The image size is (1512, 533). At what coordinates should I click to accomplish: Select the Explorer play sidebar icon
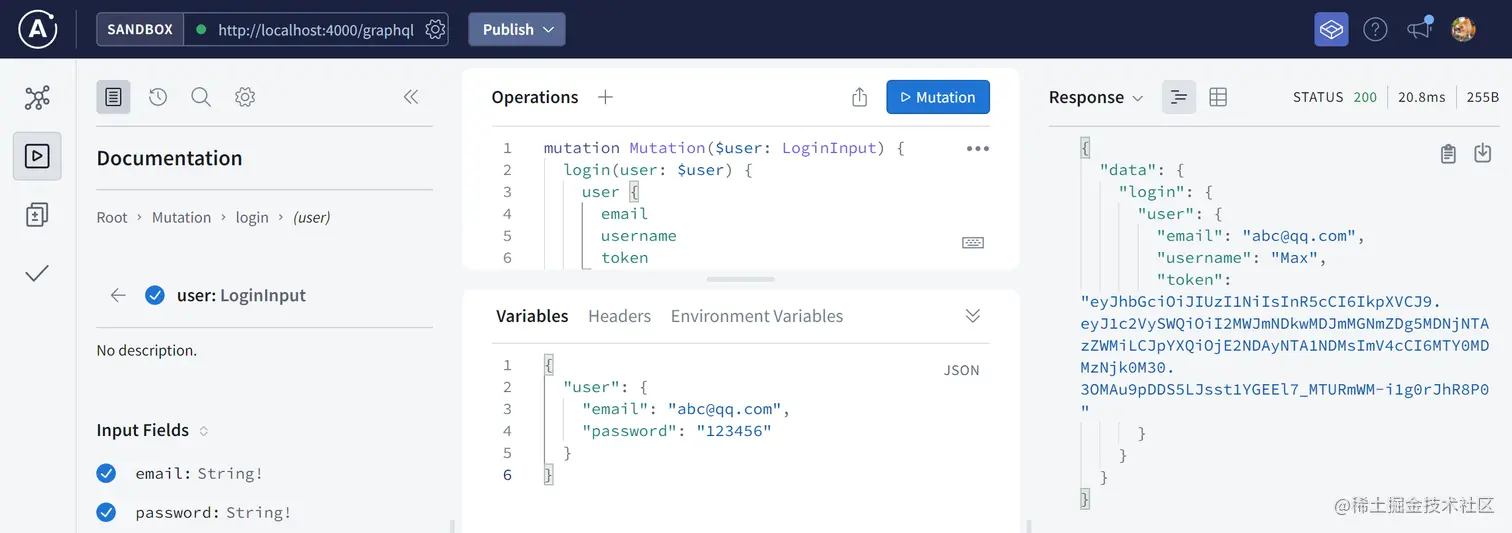coord(37,156)
